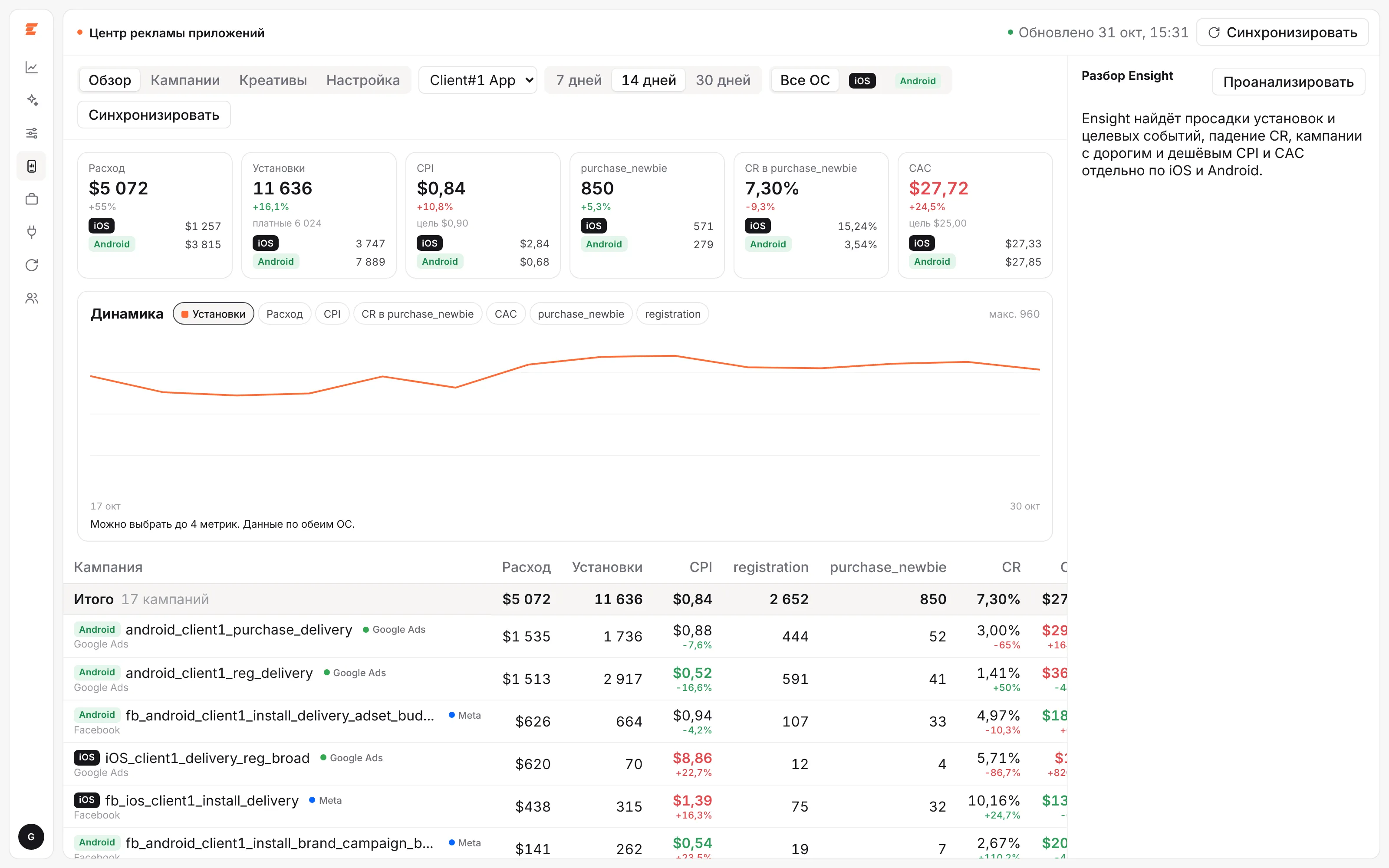Switch to the Настройка tab

pyautogui.click(x=363, y=80)
